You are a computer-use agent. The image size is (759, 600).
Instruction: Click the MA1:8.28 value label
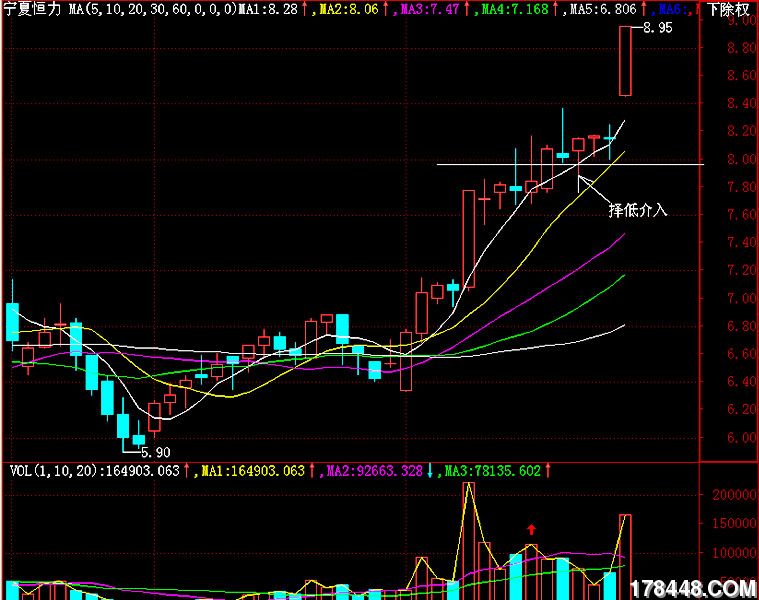[x=268, y=9]
